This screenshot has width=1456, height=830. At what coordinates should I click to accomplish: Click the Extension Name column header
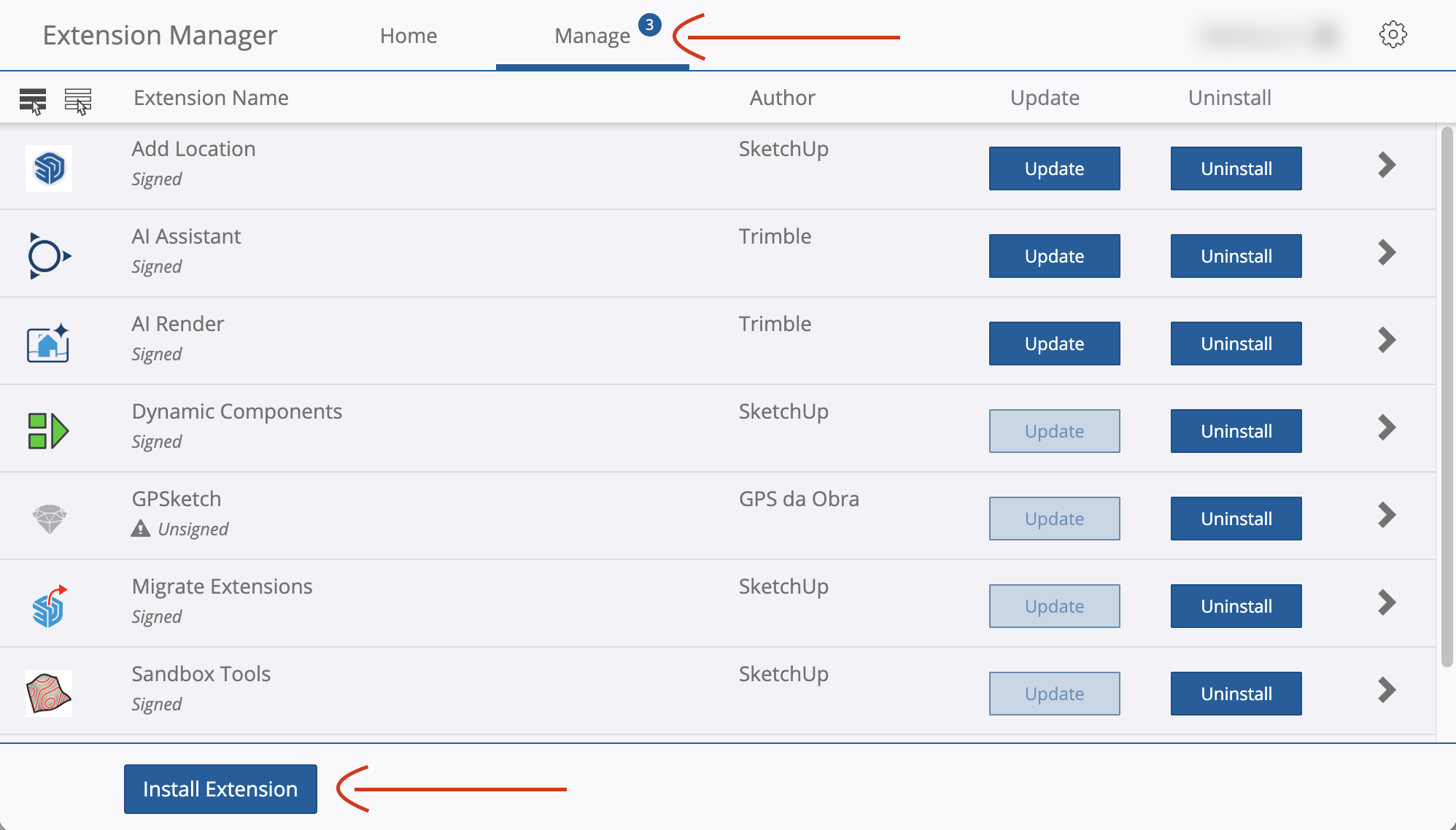coord(211,98)
